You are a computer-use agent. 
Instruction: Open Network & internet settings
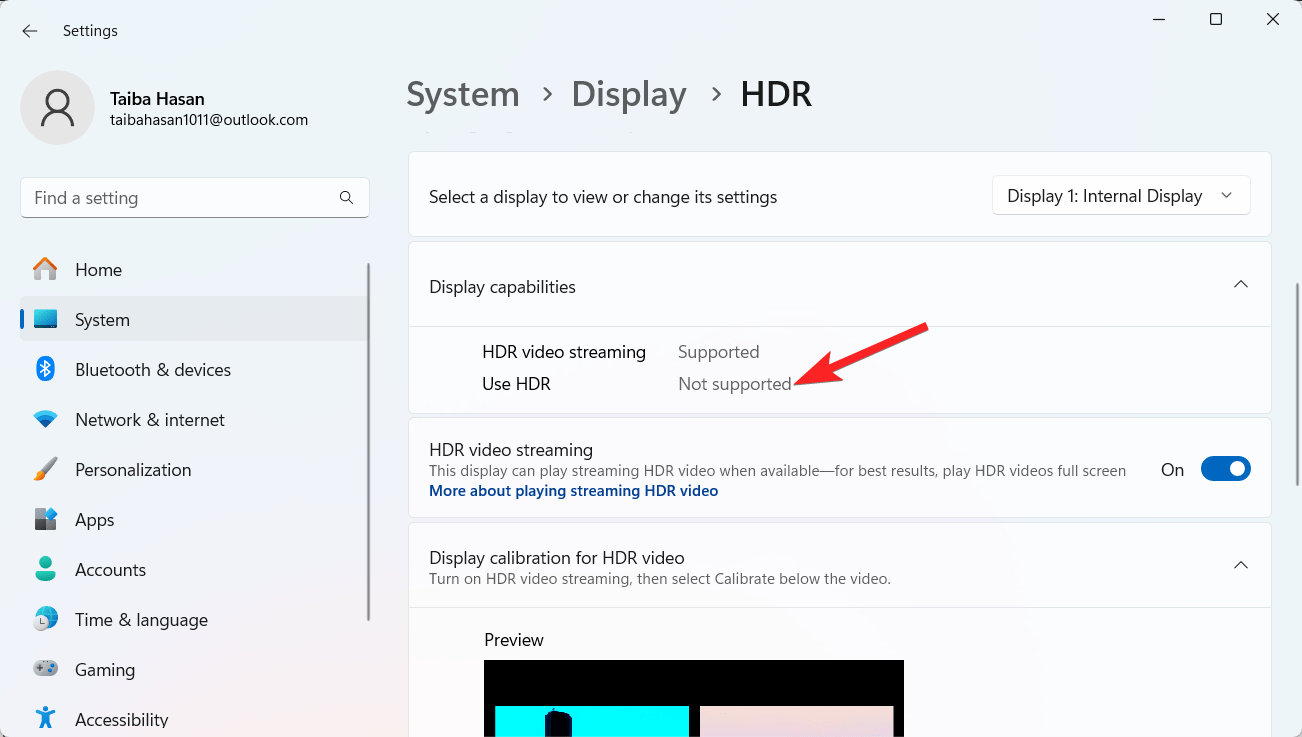tap(150, 419)
